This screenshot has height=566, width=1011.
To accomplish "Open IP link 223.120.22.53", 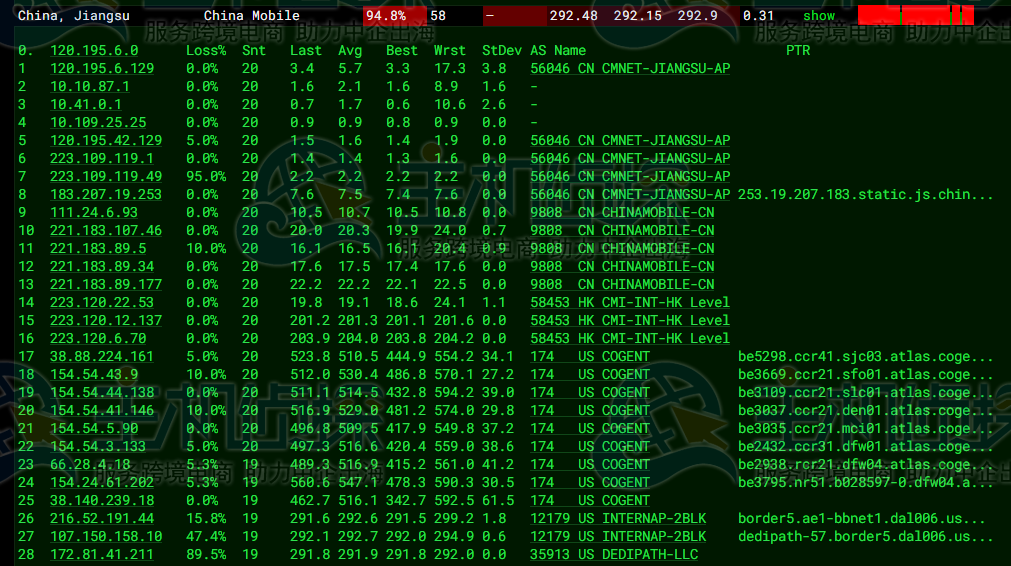I will 102,302.
